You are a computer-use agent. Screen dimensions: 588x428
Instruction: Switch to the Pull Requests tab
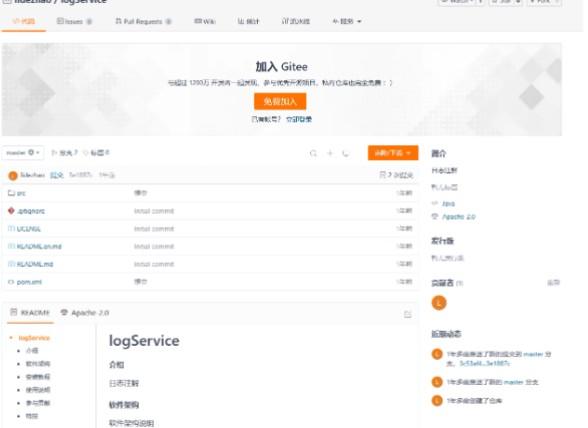coord(143,21)
